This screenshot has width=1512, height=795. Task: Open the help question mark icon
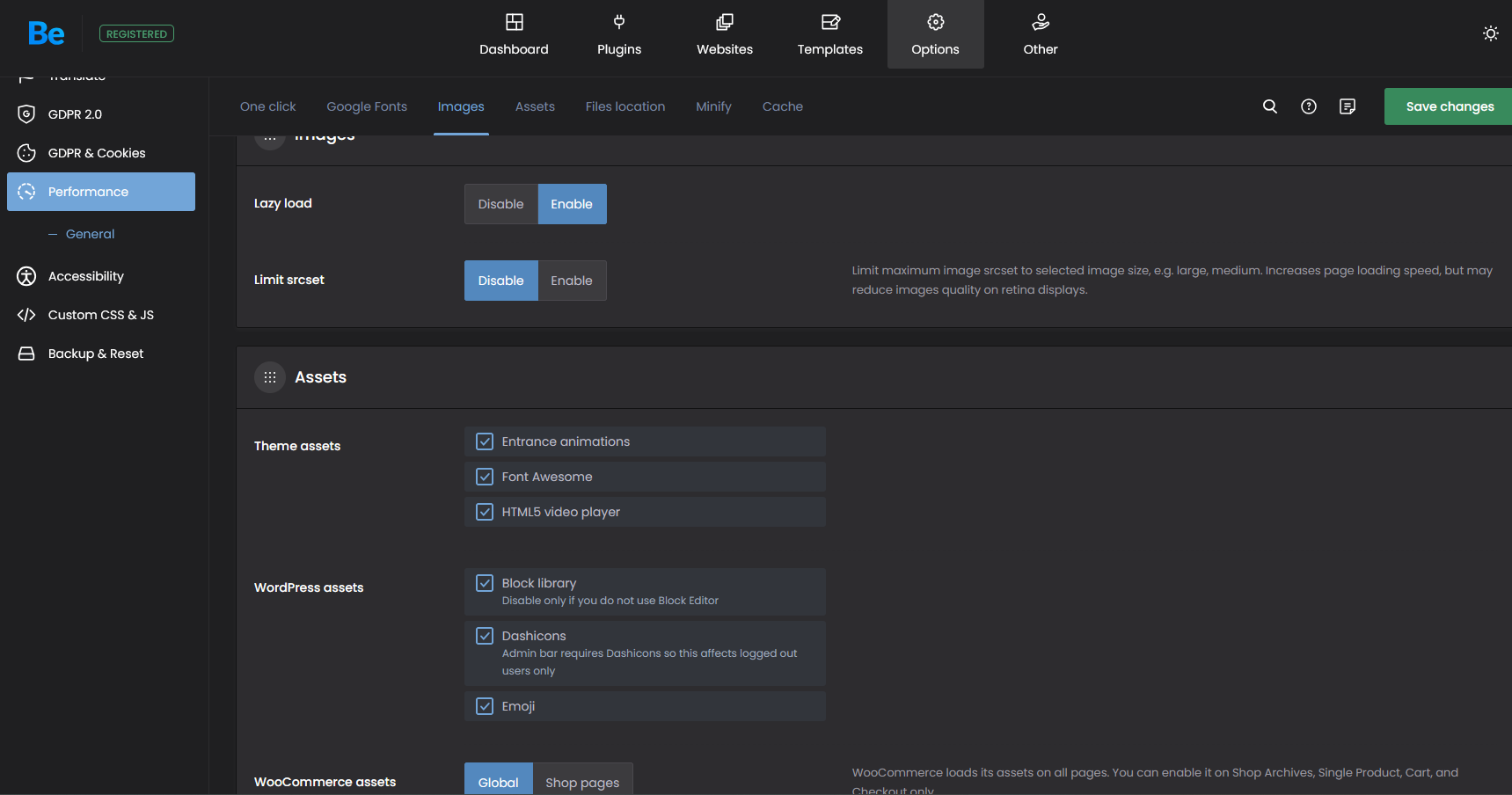coord(1308,106)
